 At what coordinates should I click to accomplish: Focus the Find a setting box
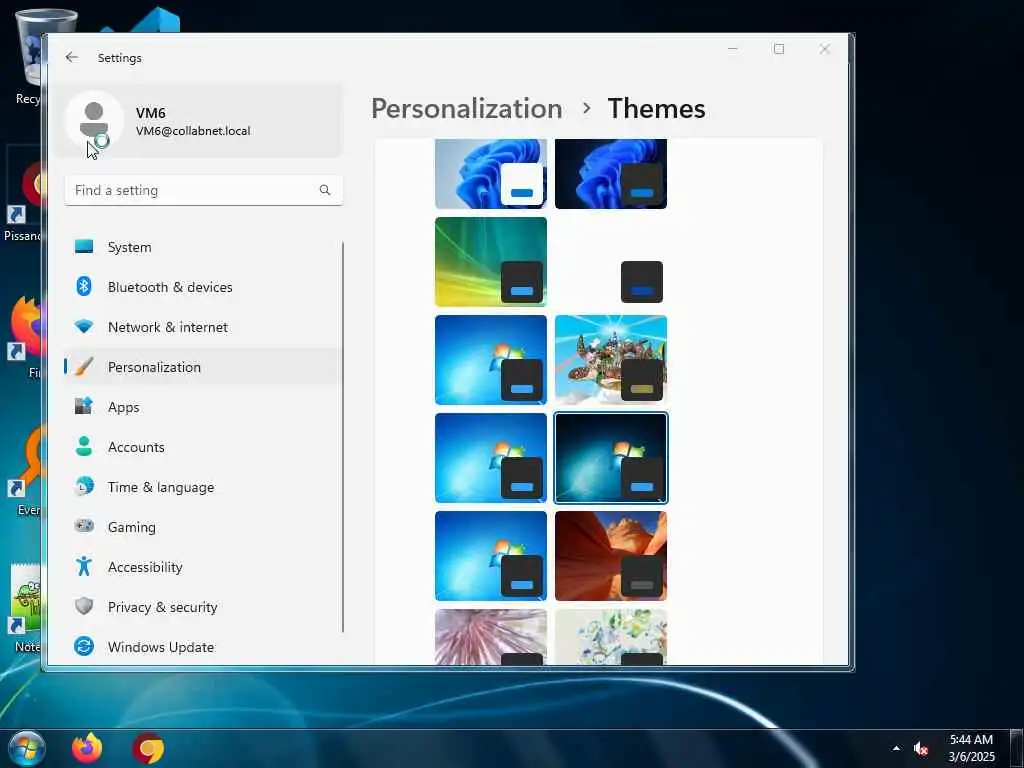tap(204, 190)
